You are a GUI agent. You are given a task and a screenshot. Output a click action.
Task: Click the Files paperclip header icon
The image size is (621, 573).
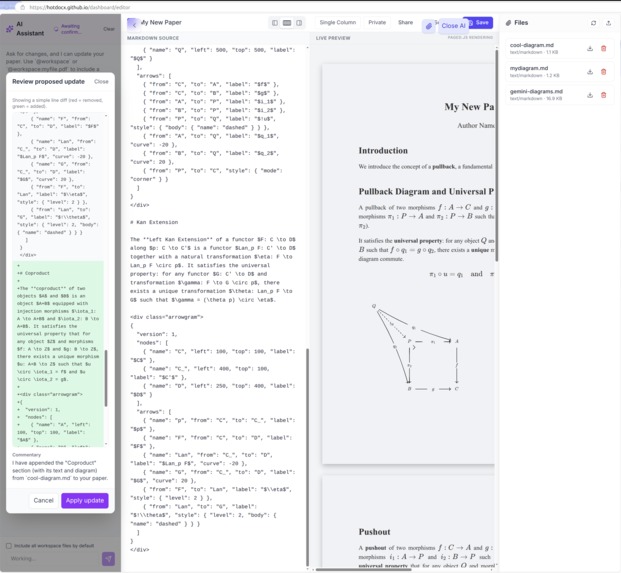(509, 23)
